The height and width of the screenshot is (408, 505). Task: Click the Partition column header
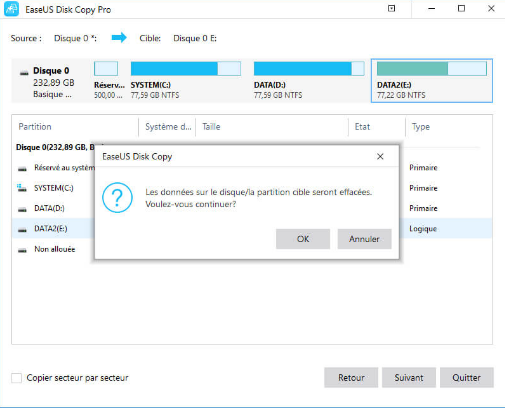click(x=35, y=127)
